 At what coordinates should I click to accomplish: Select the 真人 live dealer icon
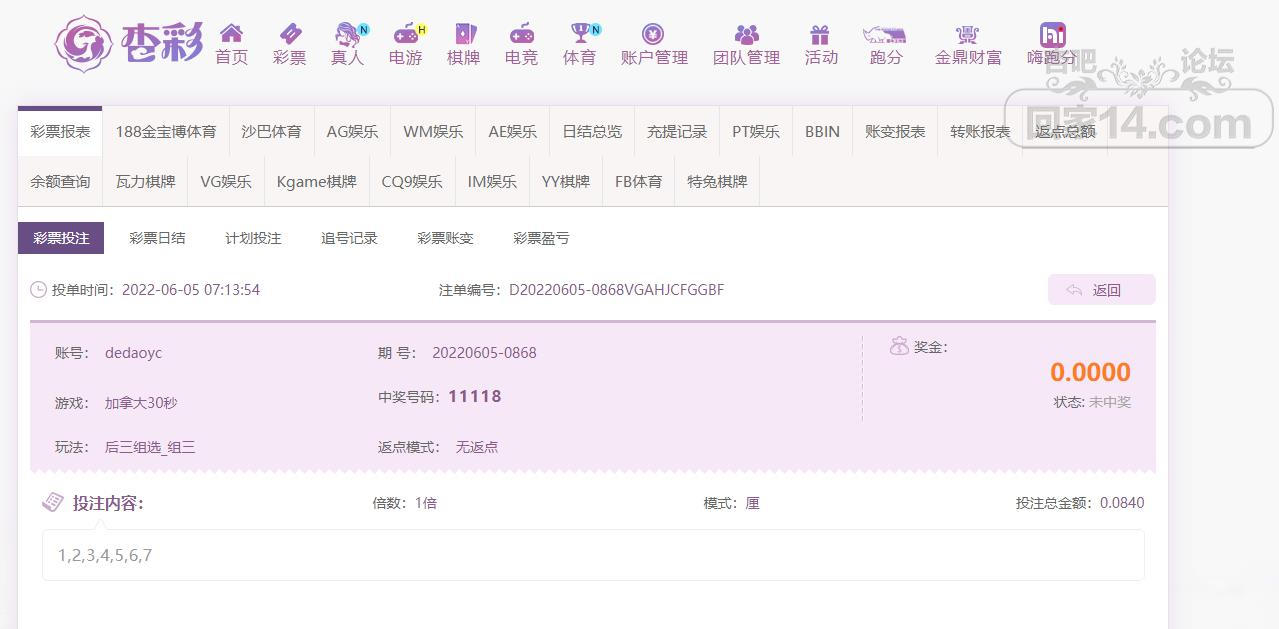click(x=347, y=34)
